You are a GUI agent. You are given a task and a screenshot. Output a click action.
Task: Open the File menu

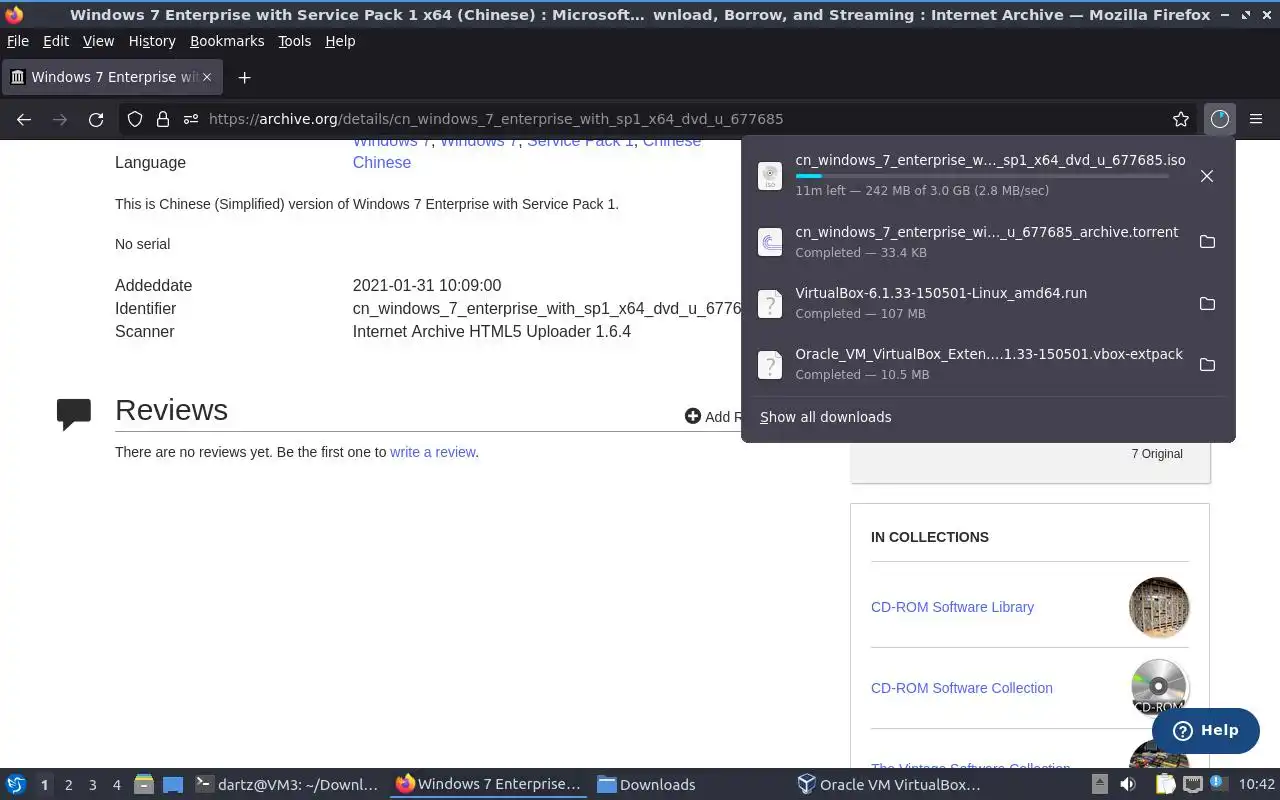[x=18, y=41]
